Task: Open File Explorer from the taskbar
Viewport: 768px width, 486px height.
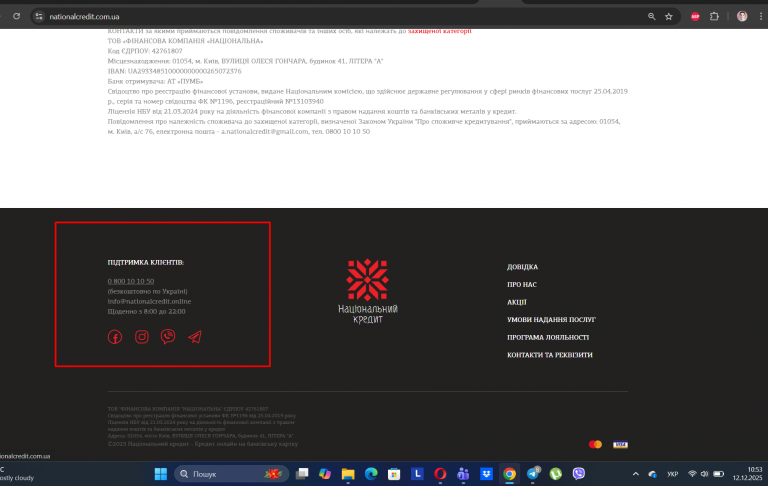Action: [x=348, y=474]
